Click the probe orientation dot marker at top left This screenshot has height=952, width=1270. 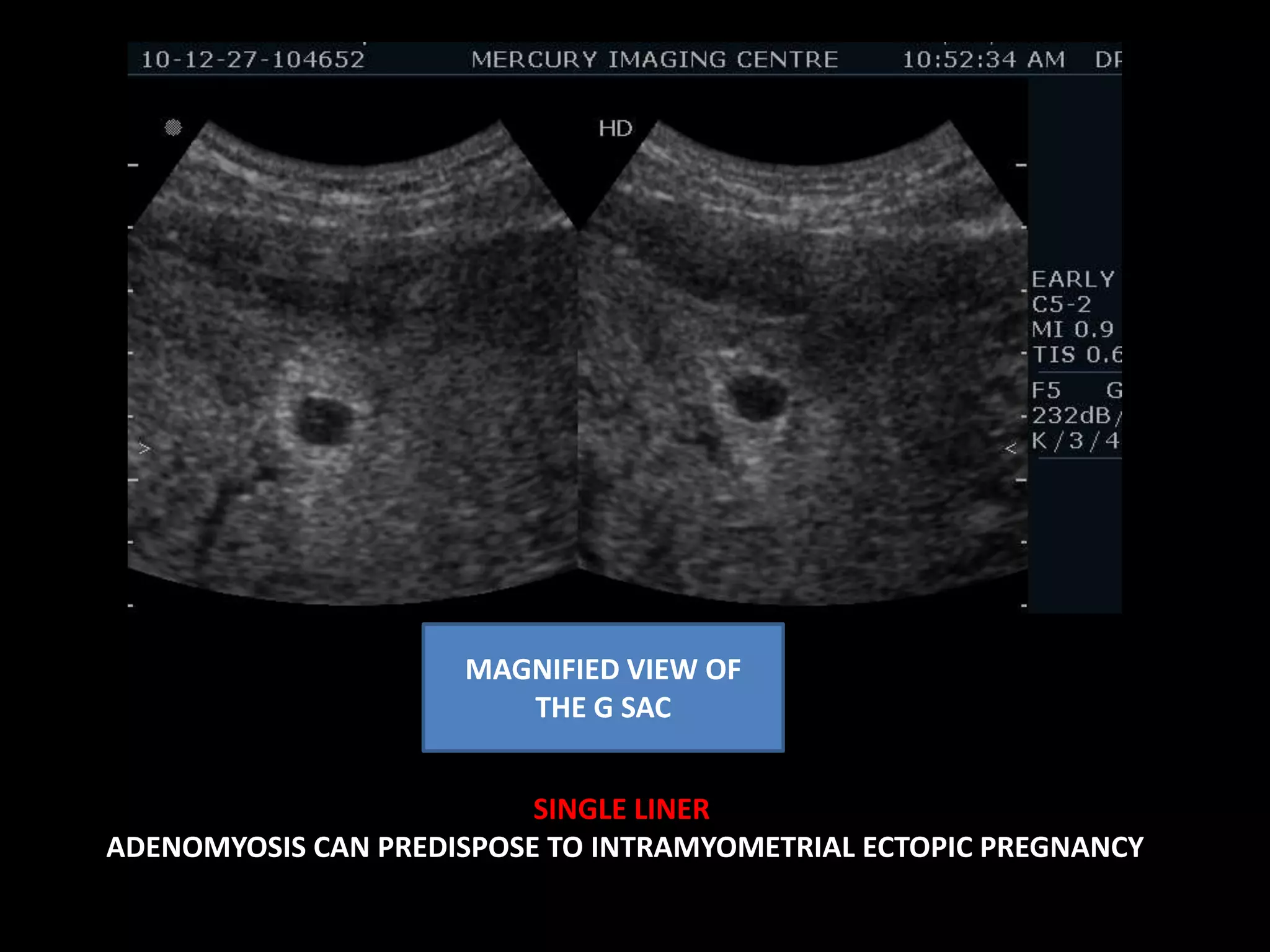click(x=173, y=128)
